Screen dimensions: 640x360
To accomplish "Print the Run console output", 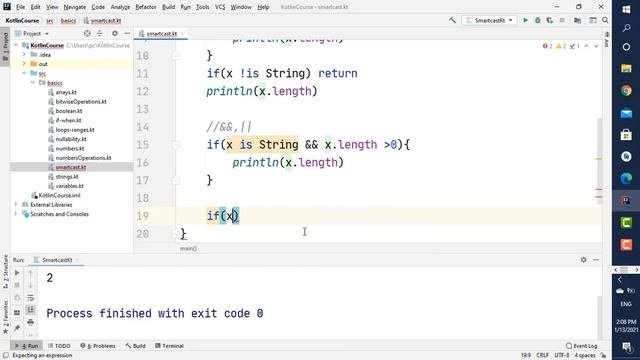I will (x=31, y=322).
